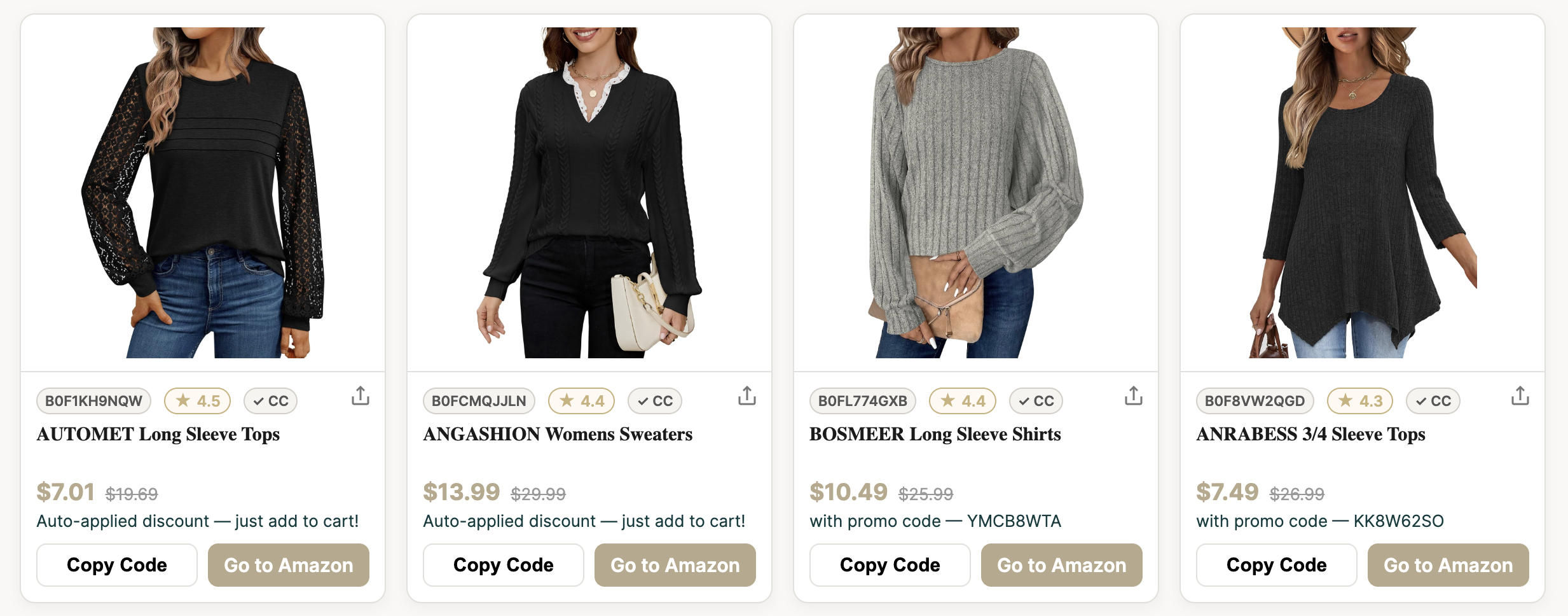Open the ANRABESS 3/4 Sleeve Tops title
The width and height of the screenshot is (1568, 616).
1310,434
